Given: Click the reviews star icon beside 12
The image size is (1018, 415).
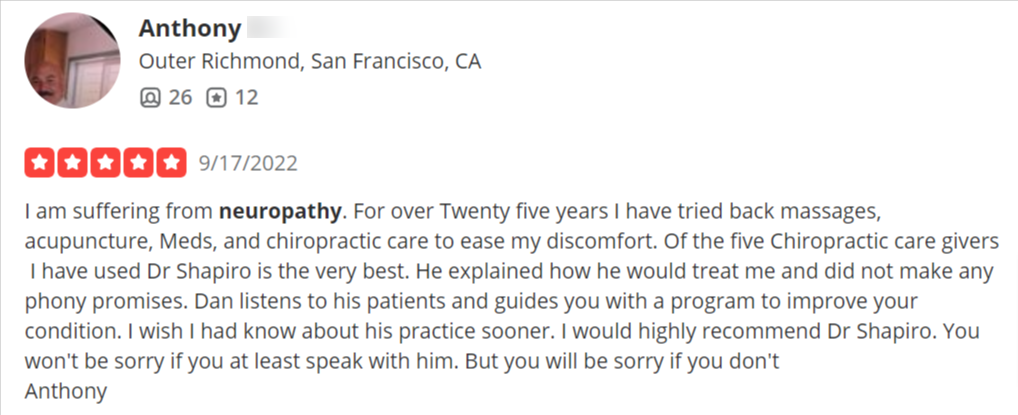Looking at the screenshot, I should pos(216,98).
